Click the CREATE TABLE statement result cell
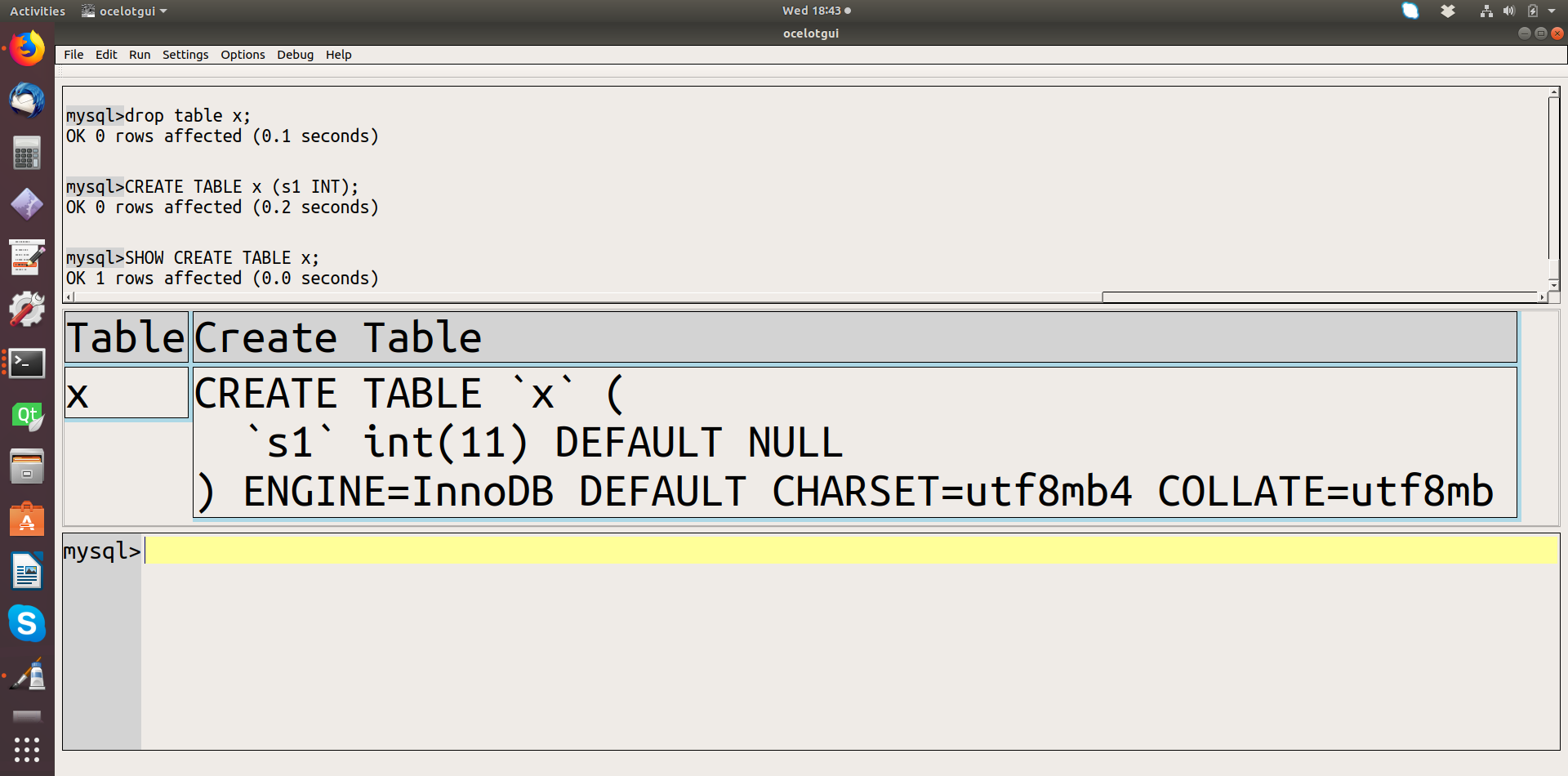 pos(855,442)
